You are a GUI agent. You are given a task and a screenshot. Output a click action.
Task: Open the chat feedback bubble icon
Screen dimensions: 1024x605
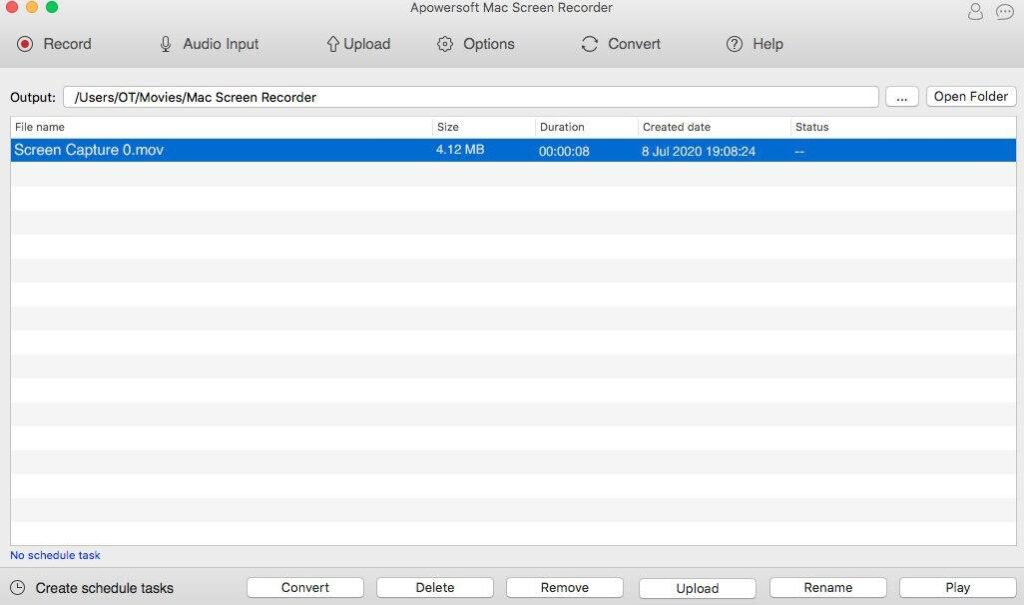1004,12
